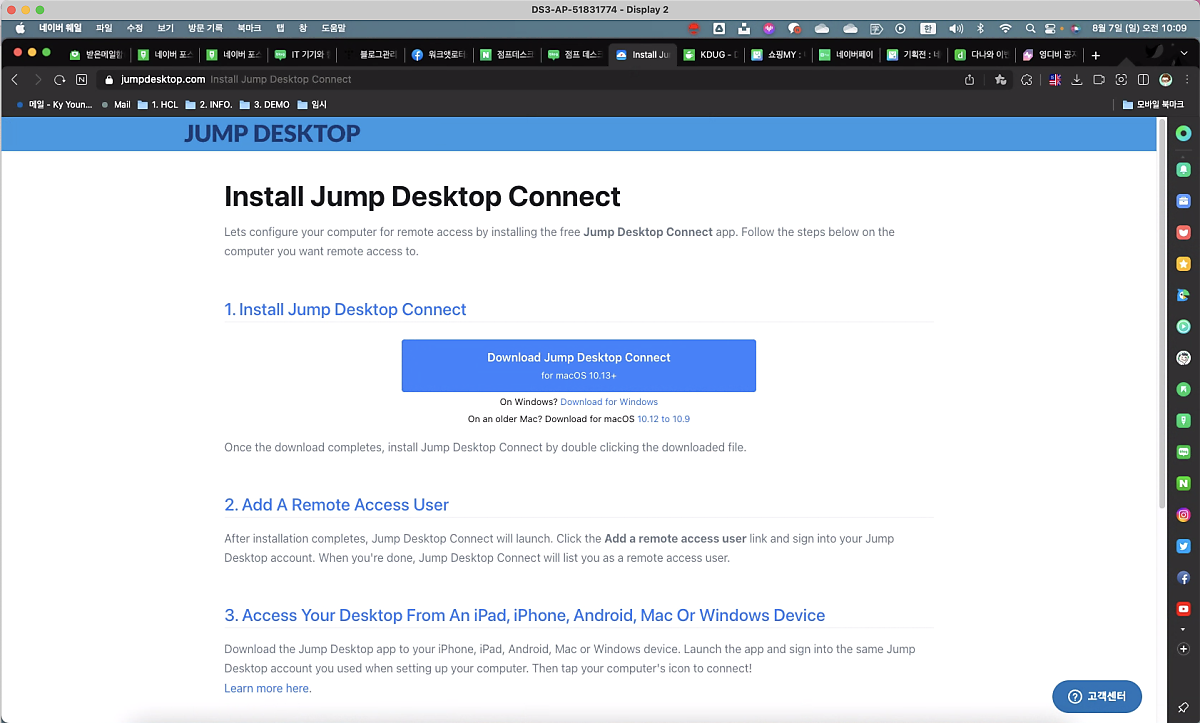Toggle the split view sidebar icon

pos(1143,79)
